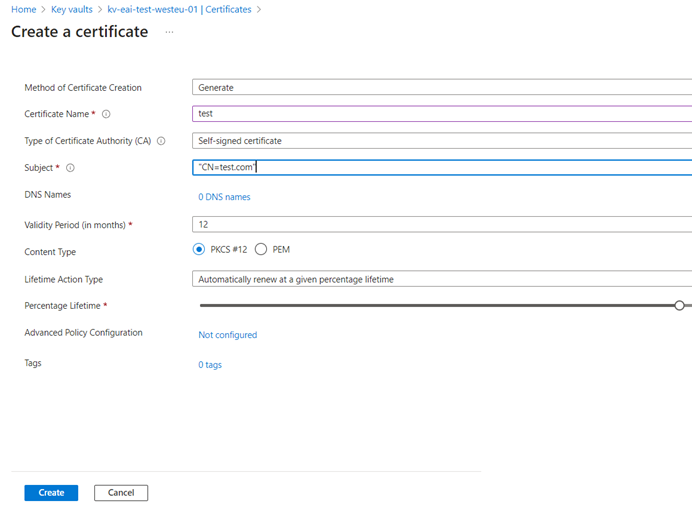Screen dimensions: 692x513
Task: Open kv-eai-test-westeu-01 Certificates breadcrumb
Action: click(x=179, y=9)
